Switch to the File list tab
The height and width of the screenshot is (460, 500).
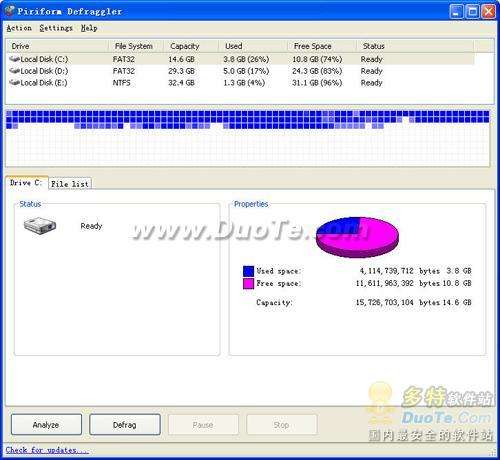coord(70,184)
